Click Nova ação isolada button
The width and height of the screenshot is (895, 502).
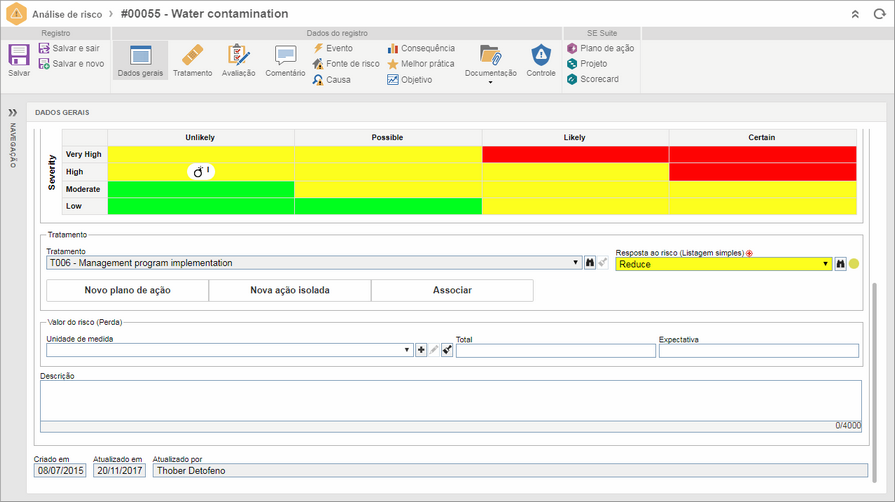[x=290, y=290]
